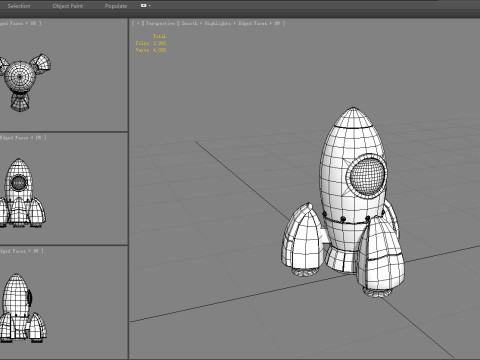Click the yellow Total statistics heading
The width and height of the screenshot is (480, 360).
160,36
